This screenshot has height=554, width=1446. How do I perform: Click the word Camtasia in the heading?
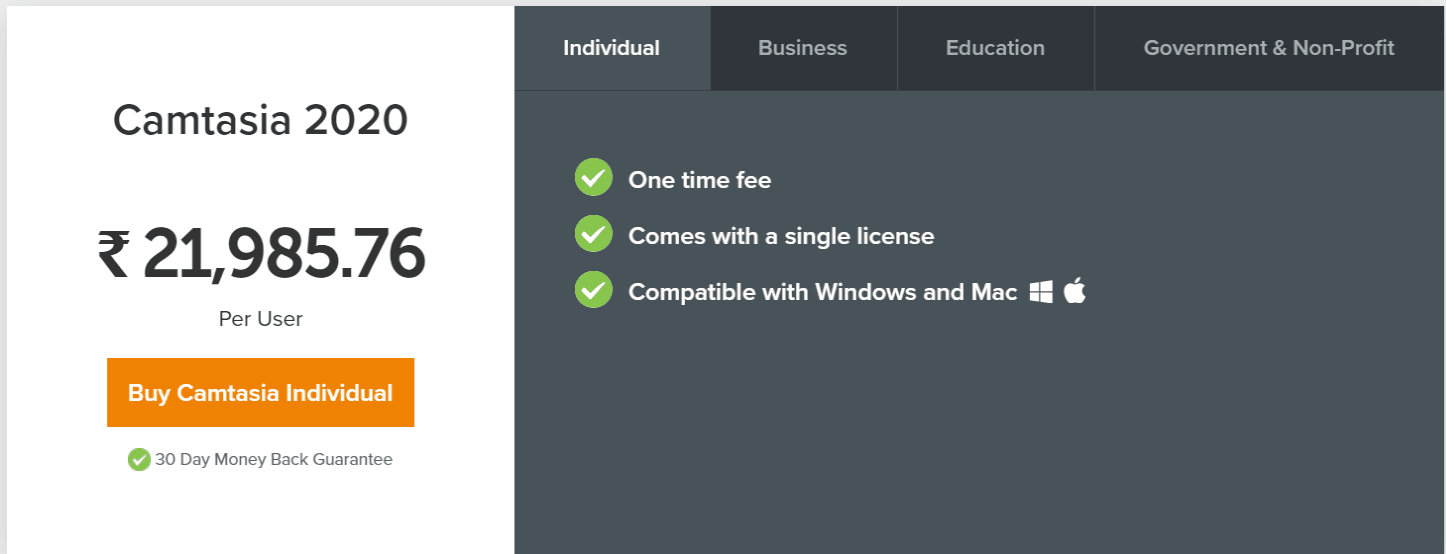tap(202, 121)
